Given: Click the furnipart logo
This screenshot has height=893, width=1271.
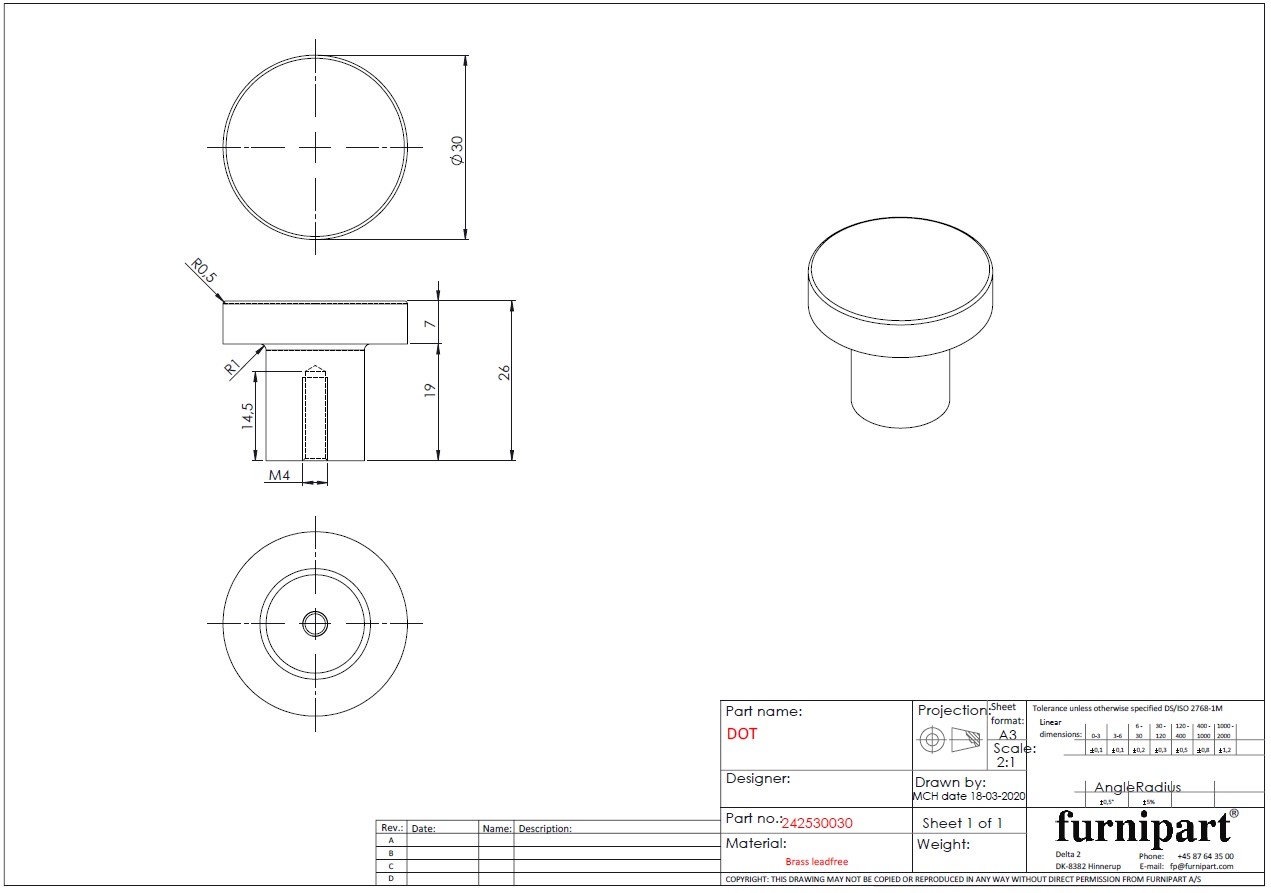Looking at the screenshot, I should [x=1143, y=827].
